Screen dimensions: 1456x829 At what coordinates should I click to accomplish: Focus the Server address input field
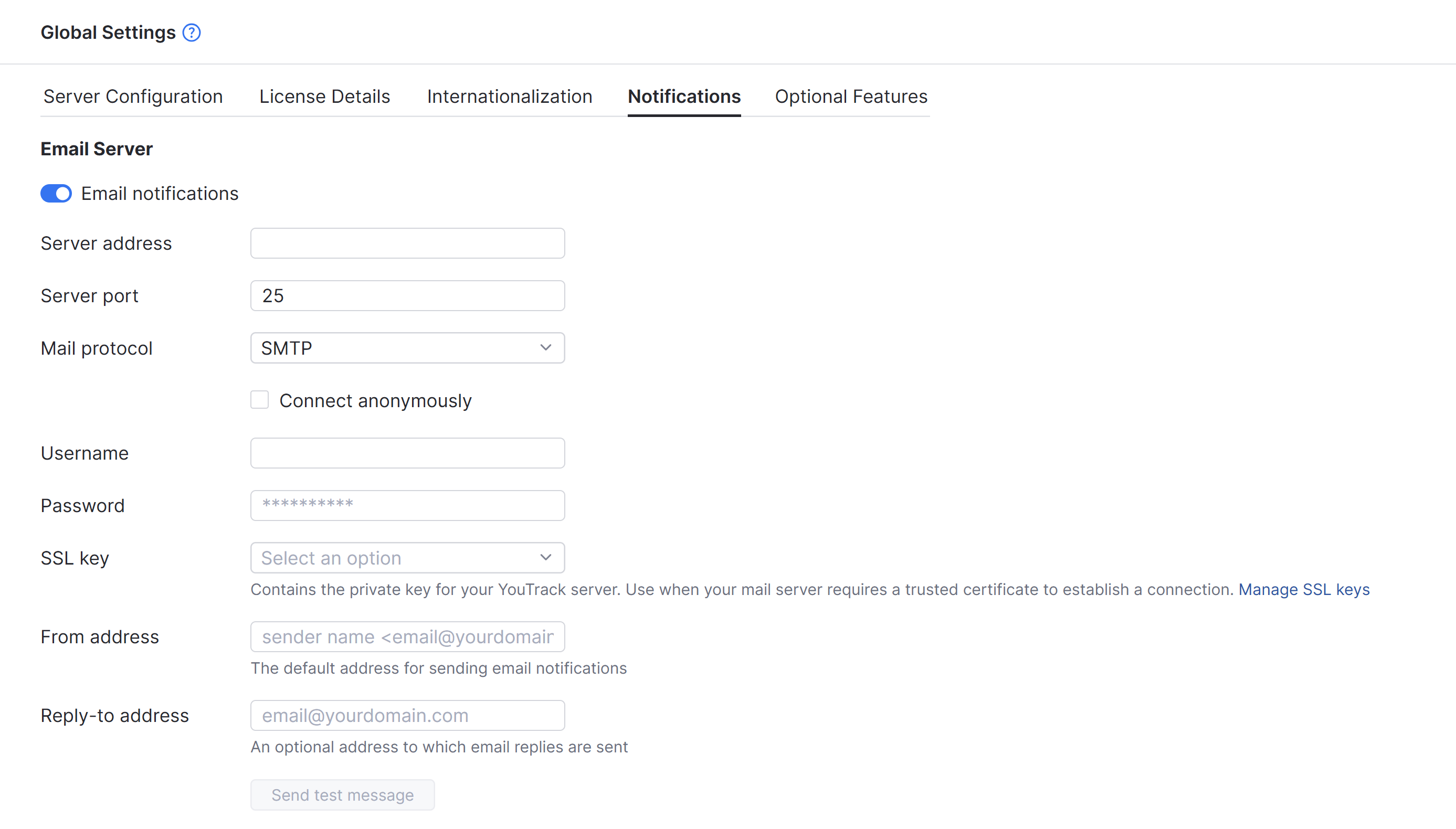click(x=407, y=242)
